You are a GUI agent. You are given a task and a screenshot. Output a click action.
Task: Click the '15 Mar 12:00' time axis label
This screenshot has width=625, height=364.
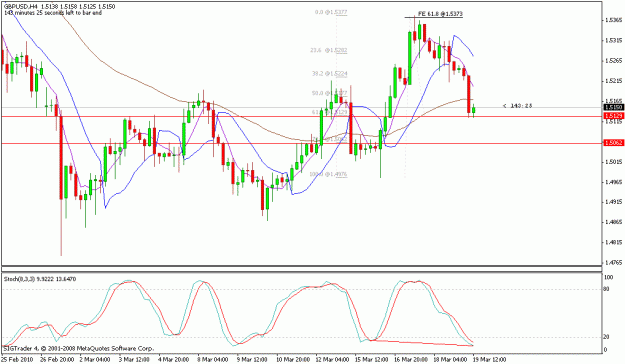pyautogui.click(x=371, y=360)
